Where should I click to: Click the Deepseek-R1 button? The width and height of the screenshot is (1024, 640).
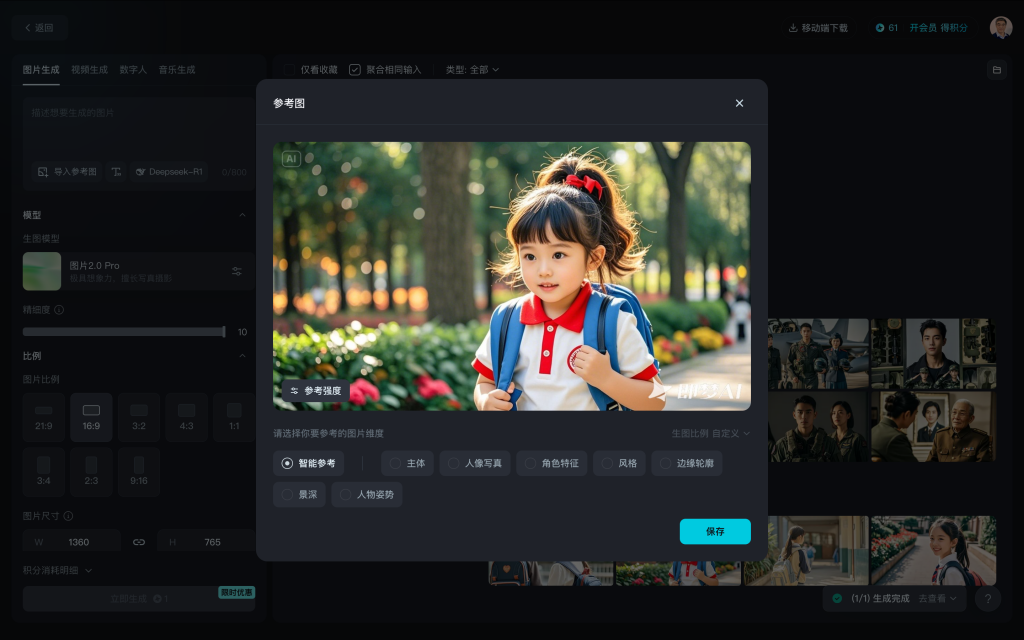click(x=169, y=172)
